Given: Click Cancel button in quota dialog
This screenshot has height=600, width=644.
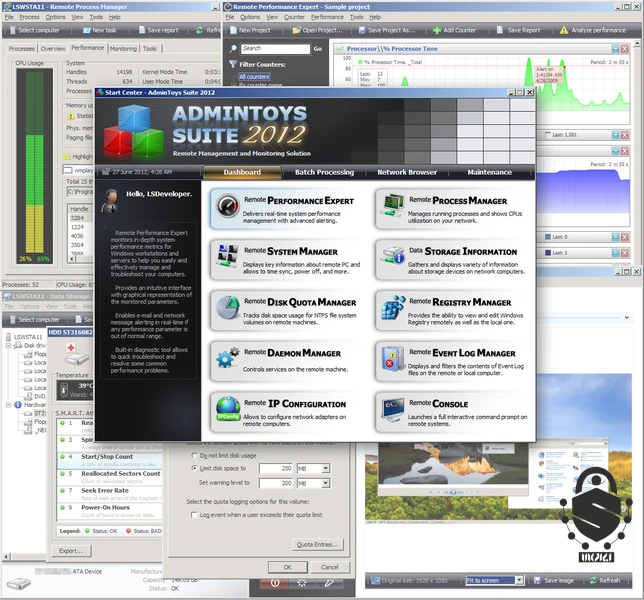Looking at the screenshot, I should click(330, 567).
